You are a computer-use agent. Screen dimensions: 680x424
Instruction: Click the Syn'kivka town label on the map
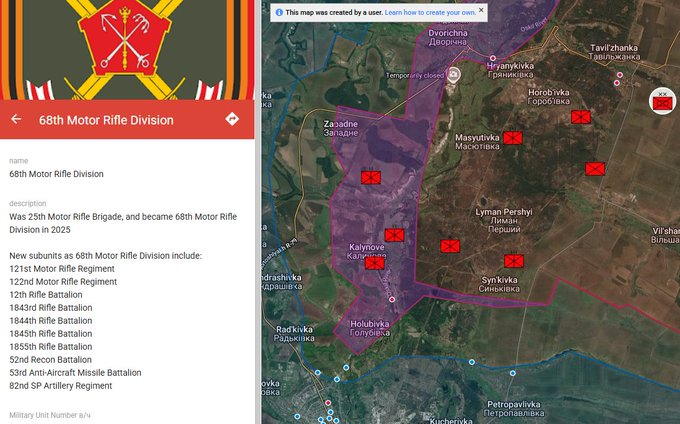tap(502, 284)
